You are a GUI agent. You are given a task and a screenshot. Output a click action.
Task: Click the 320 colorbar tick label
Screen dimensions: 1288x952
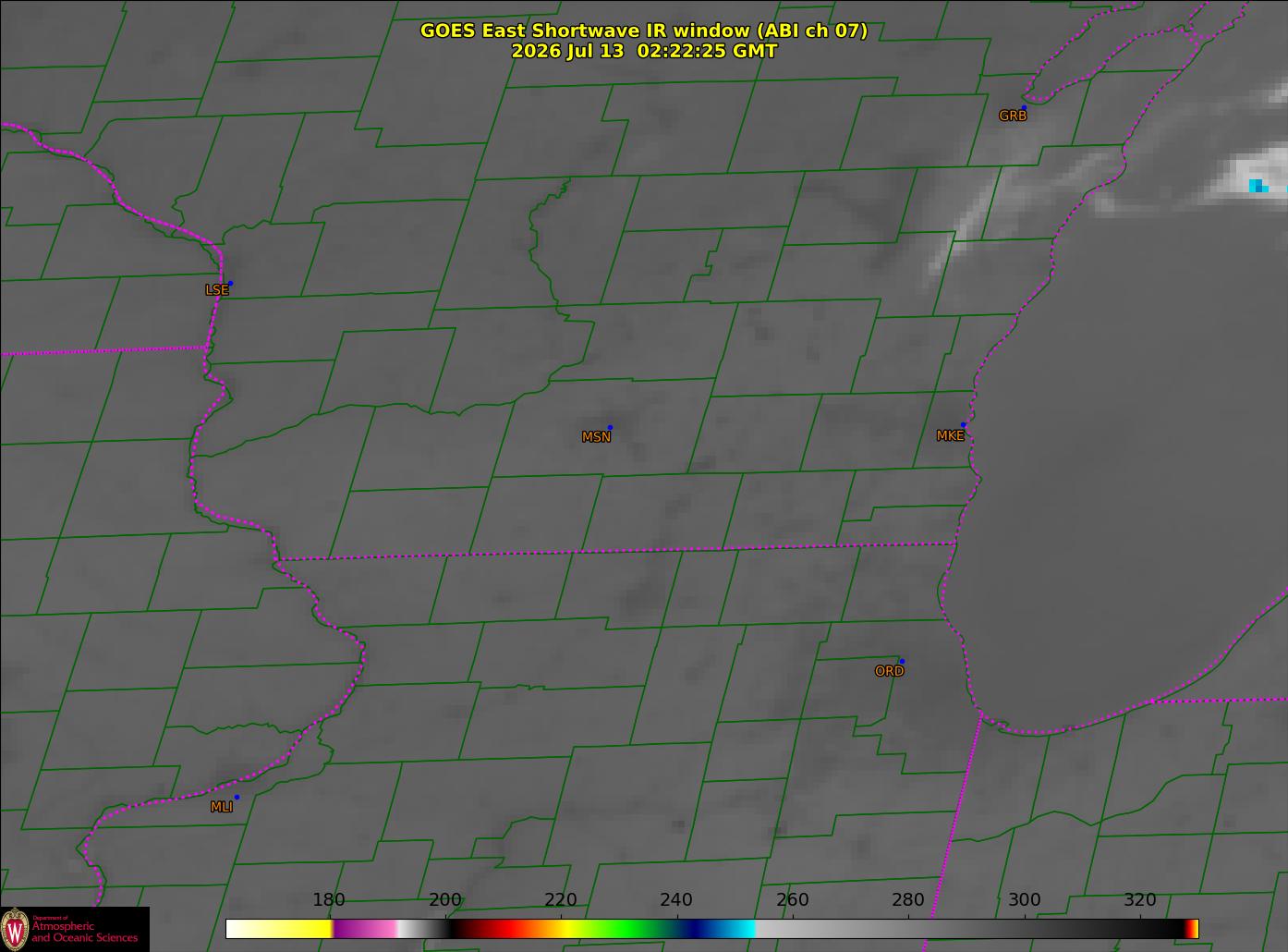coord(1140,900)
